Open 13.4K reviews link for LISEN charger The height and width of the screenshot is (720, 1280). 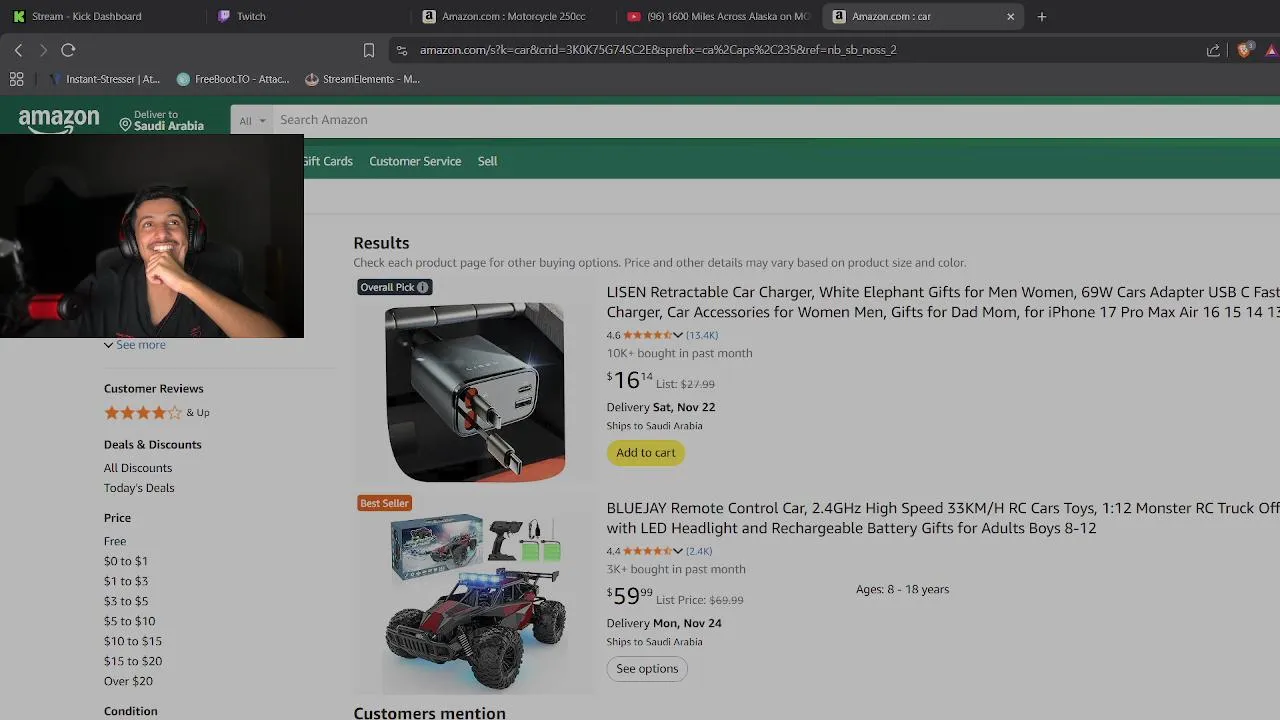(702, 335)
